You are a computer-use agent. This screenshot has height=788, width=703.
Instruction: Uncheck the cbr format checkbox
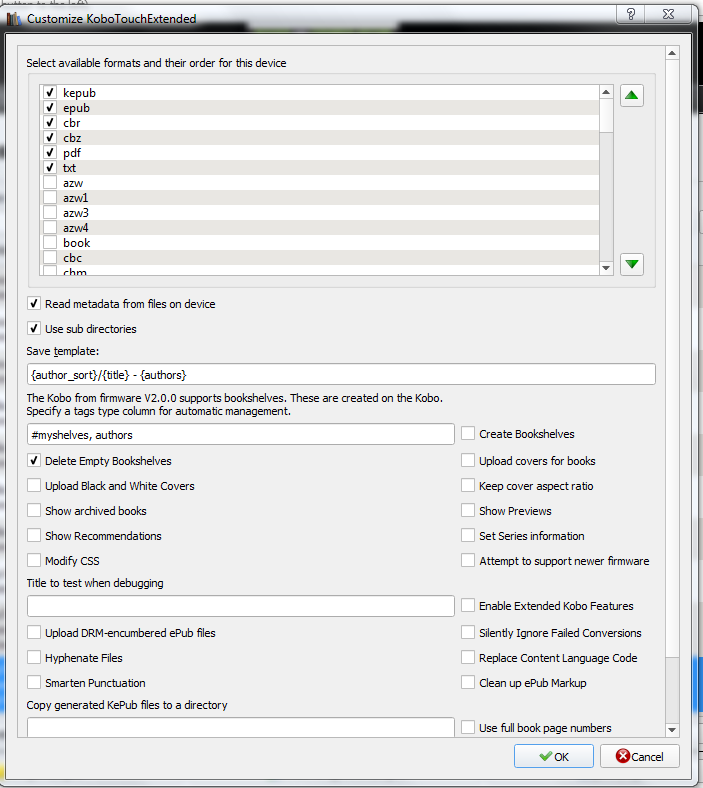tap(50, 123)
